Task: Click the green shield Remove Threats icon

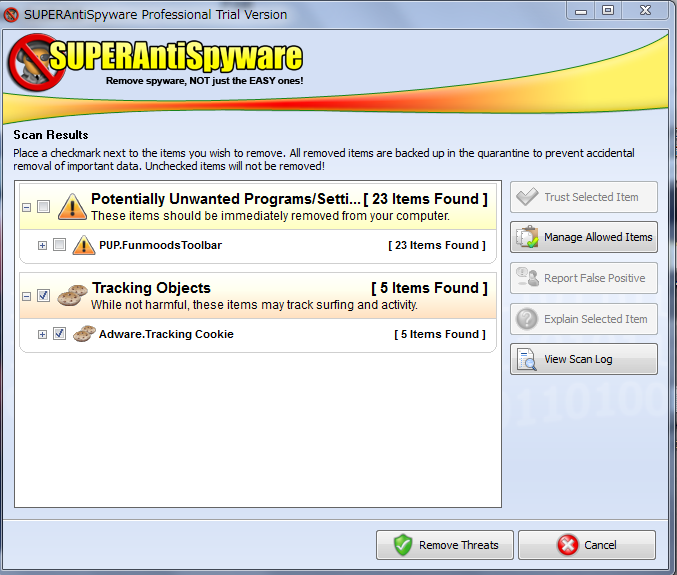Action: (403, 545)
